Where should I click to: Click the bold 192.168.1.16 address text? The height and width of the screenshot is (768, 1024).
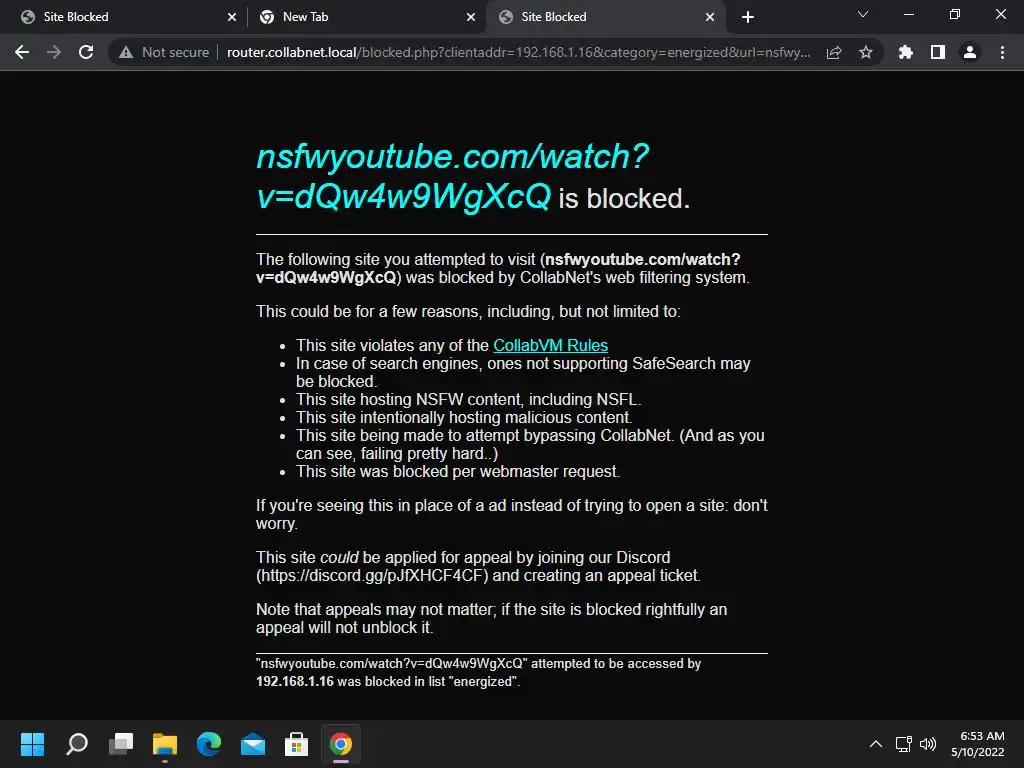coord(295,681)
